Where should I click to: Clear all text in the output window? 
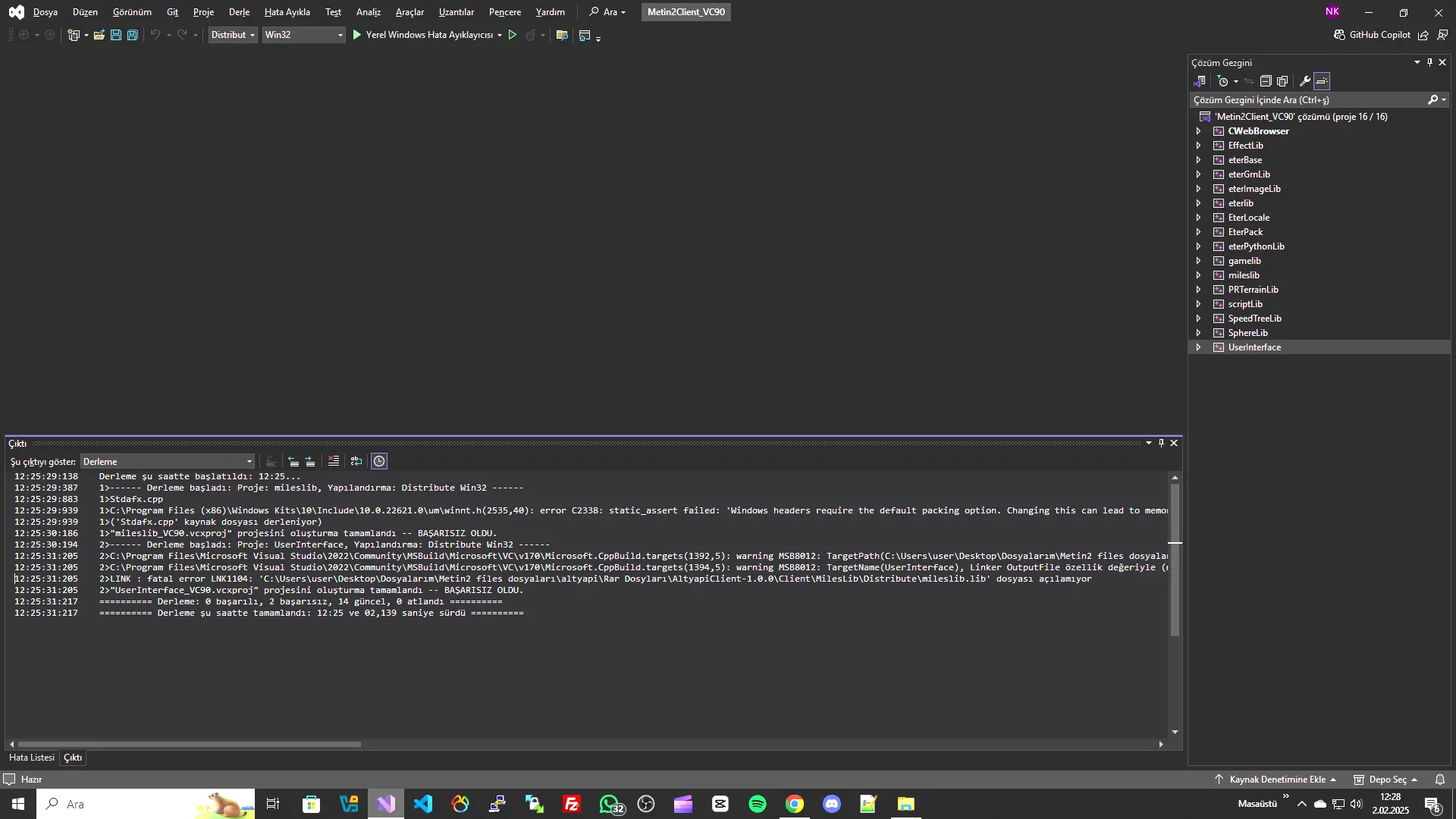tap(333, 461)
